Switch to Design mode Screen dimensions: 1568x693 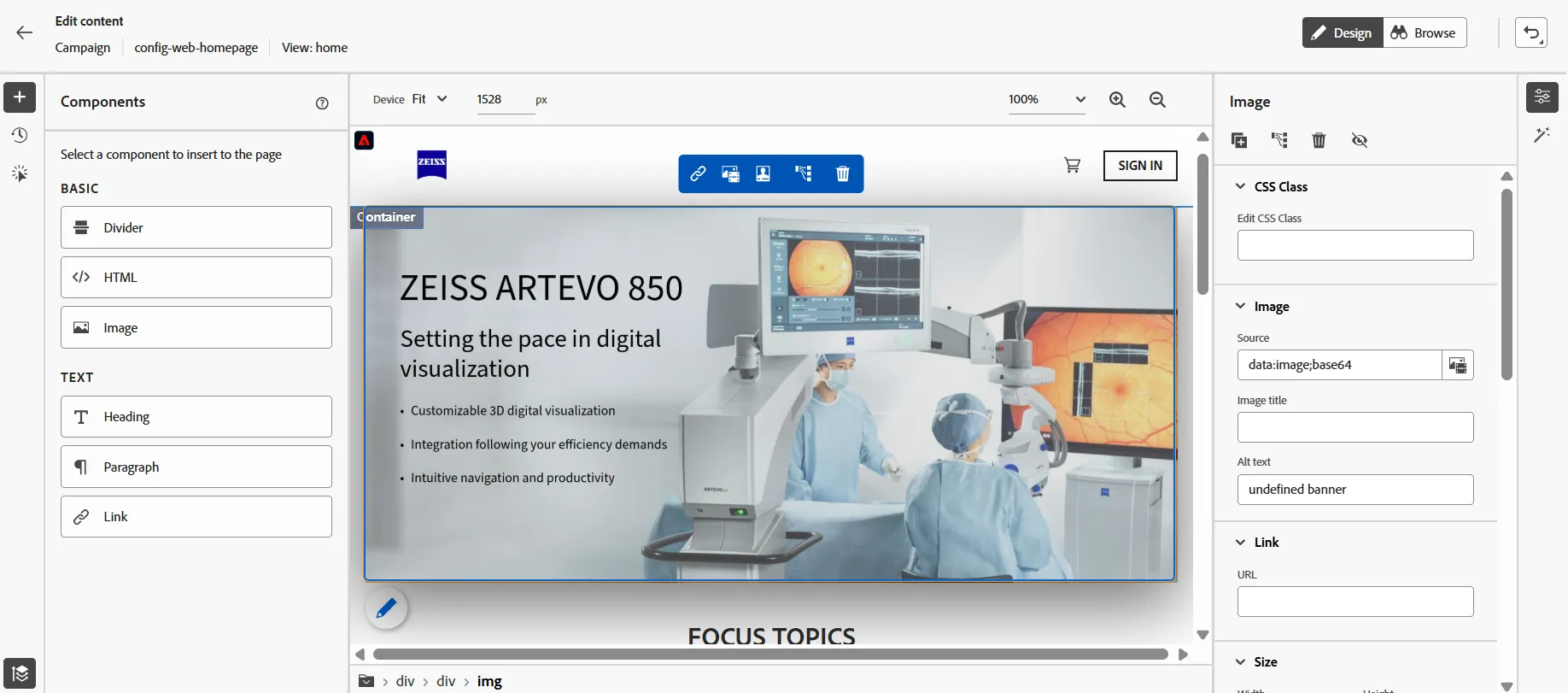(x=1343, y=32)
